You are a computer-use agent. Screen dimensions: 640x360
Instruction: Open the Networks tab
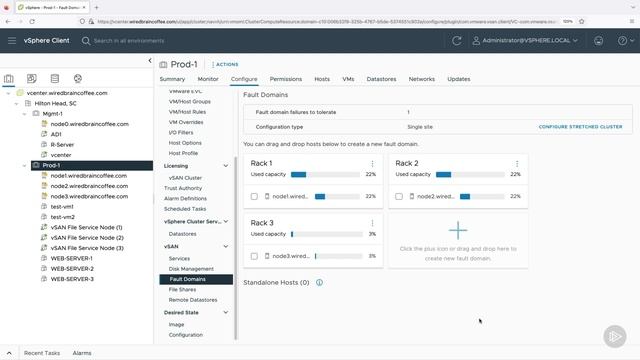click(422, 79)
